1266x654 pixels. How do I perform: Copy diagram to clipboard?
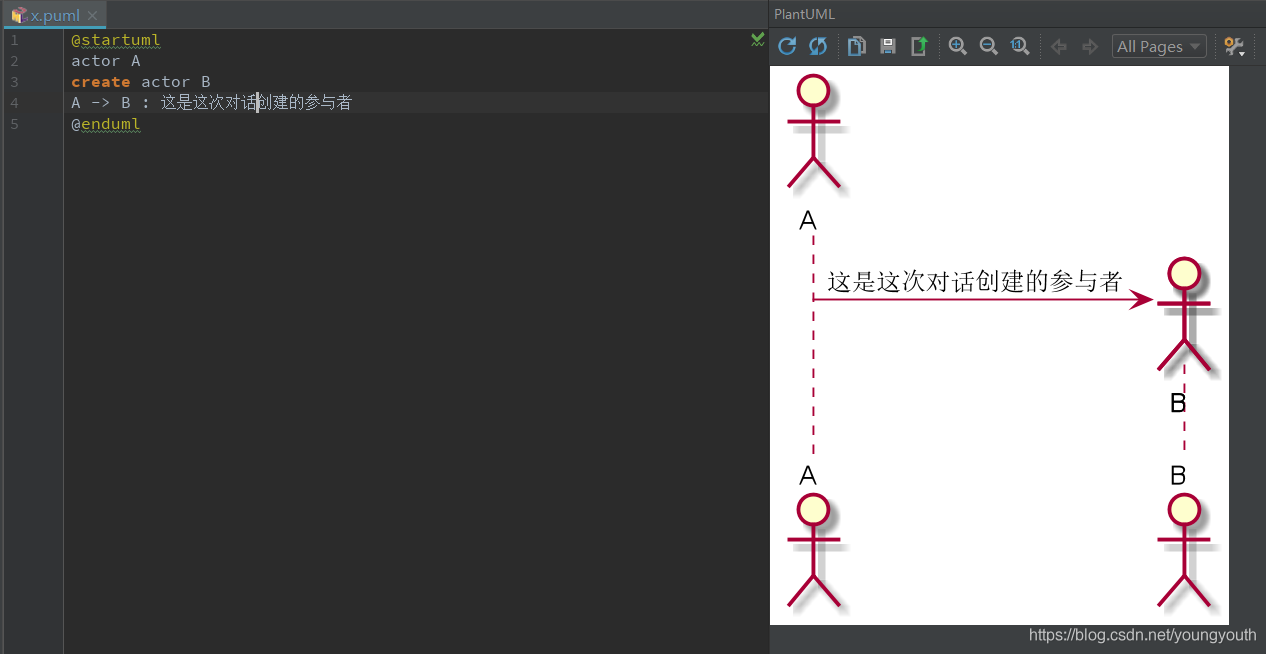(857, 46)
